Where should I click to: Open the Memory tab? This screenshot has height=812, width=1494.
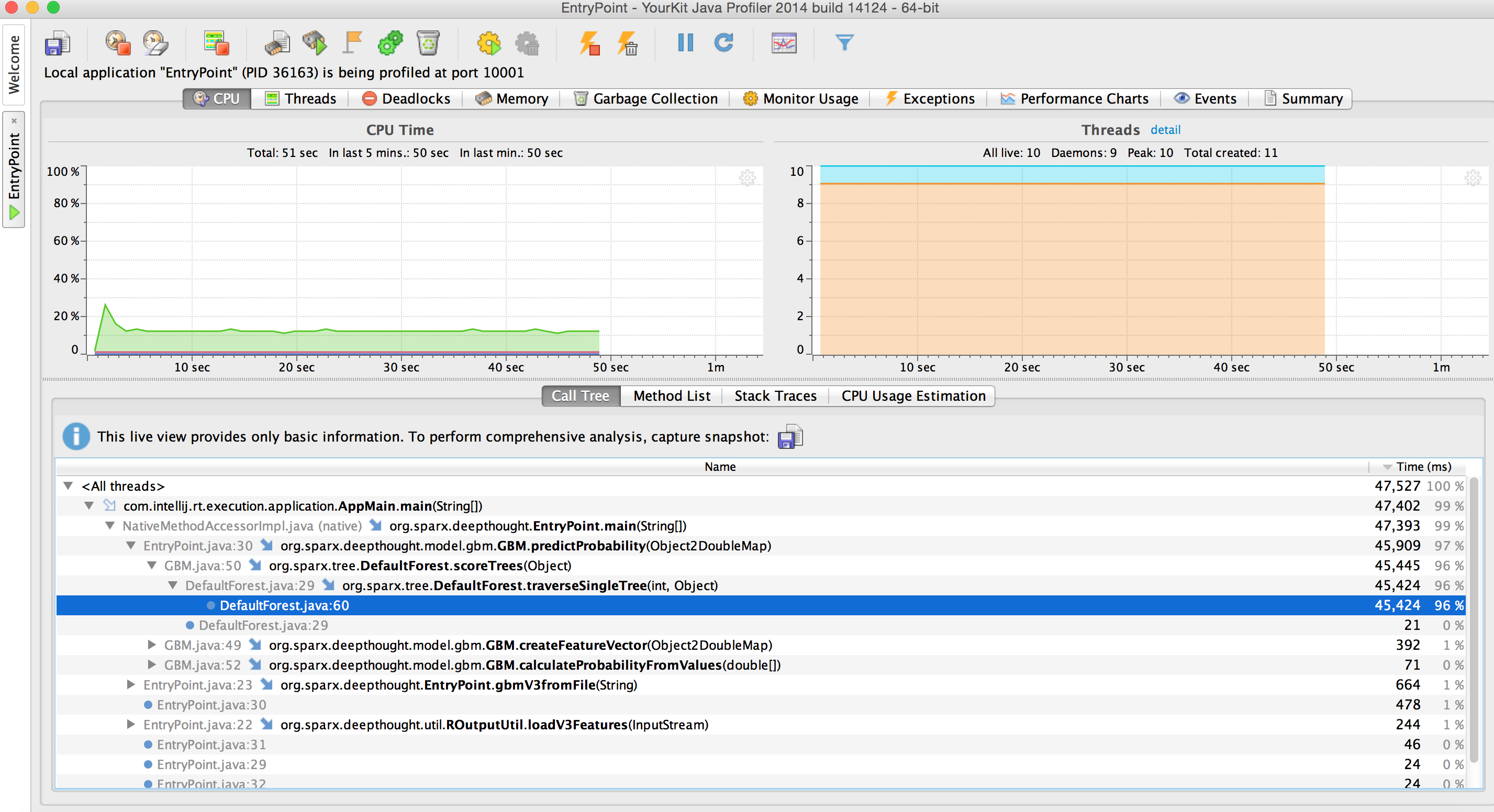(511, 98)
